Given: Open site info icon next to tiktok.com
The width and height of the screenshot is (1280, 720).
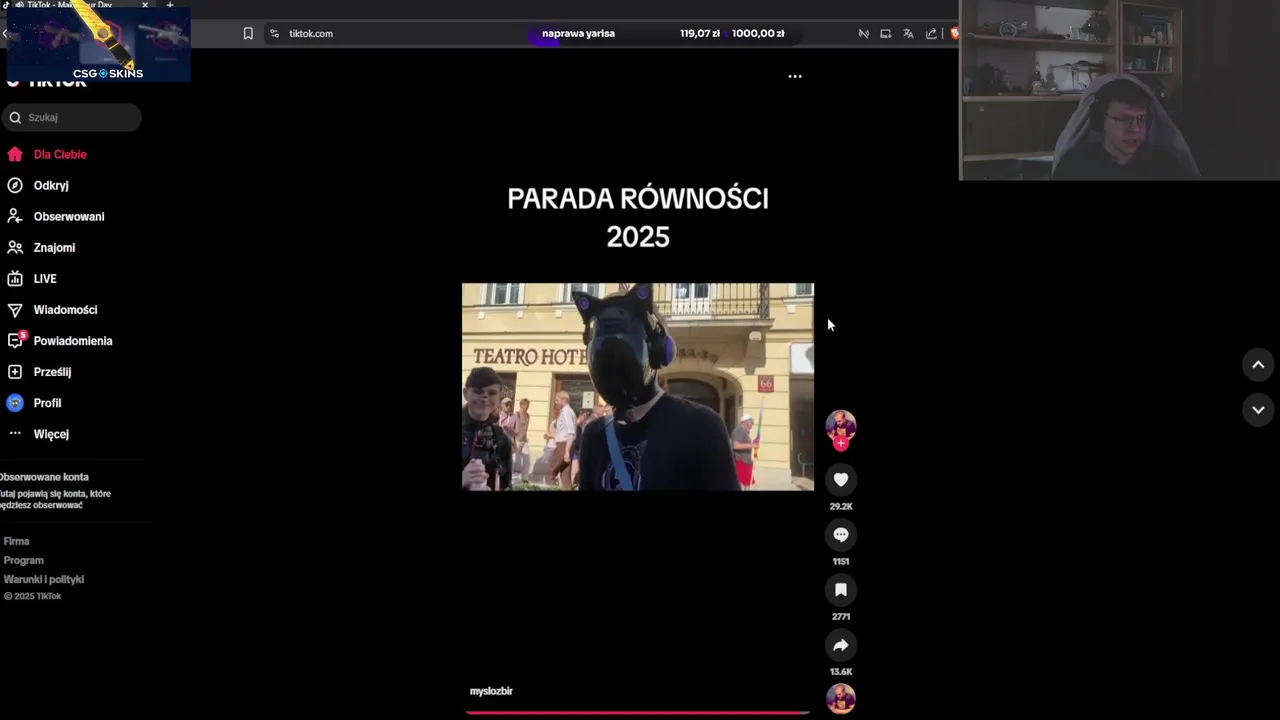Looking at the screenshot, I should pyautogui.click(x=274, y=33).
